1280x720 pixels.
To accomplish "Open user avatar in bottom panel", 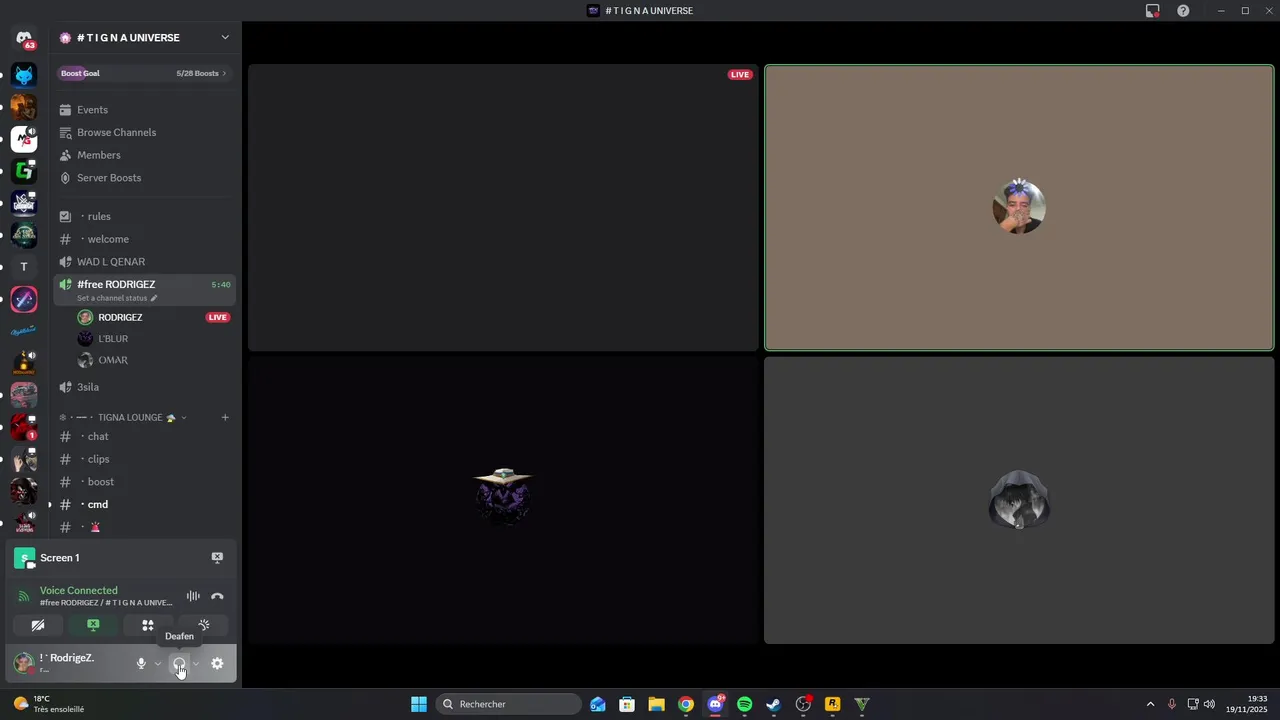I will (x=23, y=663).
